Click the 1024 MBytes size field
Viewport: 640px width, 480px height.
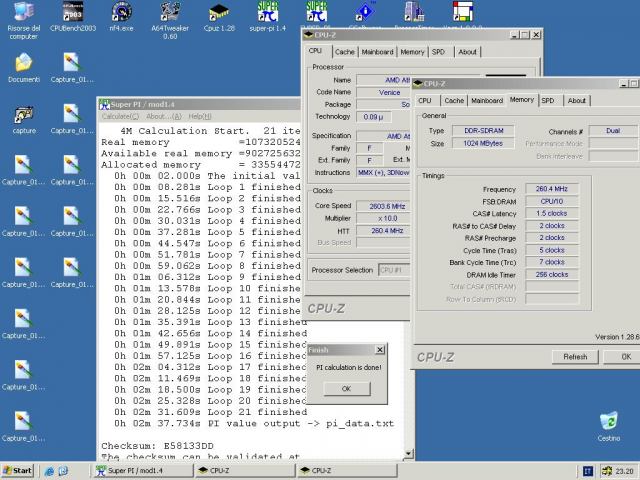click(x=483, y=143)
